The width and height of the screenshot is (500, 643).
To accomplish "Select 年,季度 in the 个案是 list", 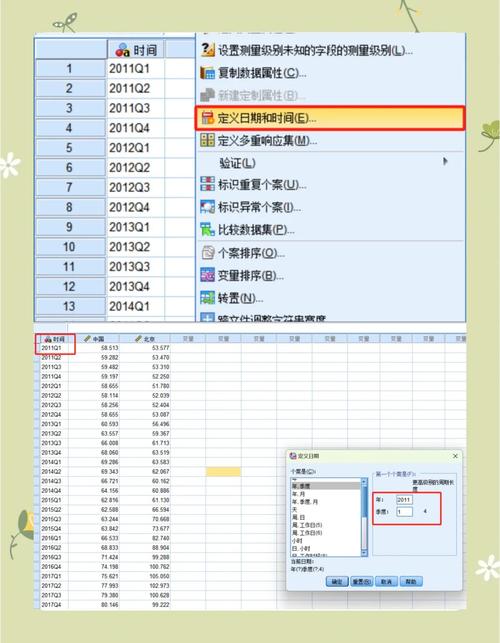I will [326, 486].
